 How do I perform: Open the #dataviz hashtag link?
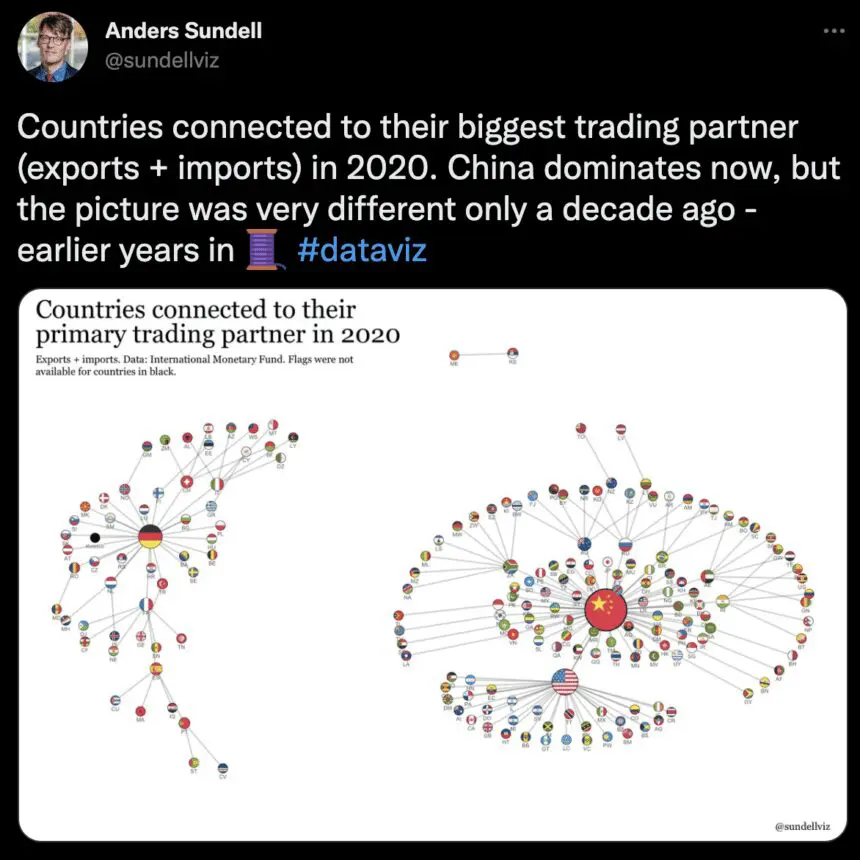coord(361,248)
